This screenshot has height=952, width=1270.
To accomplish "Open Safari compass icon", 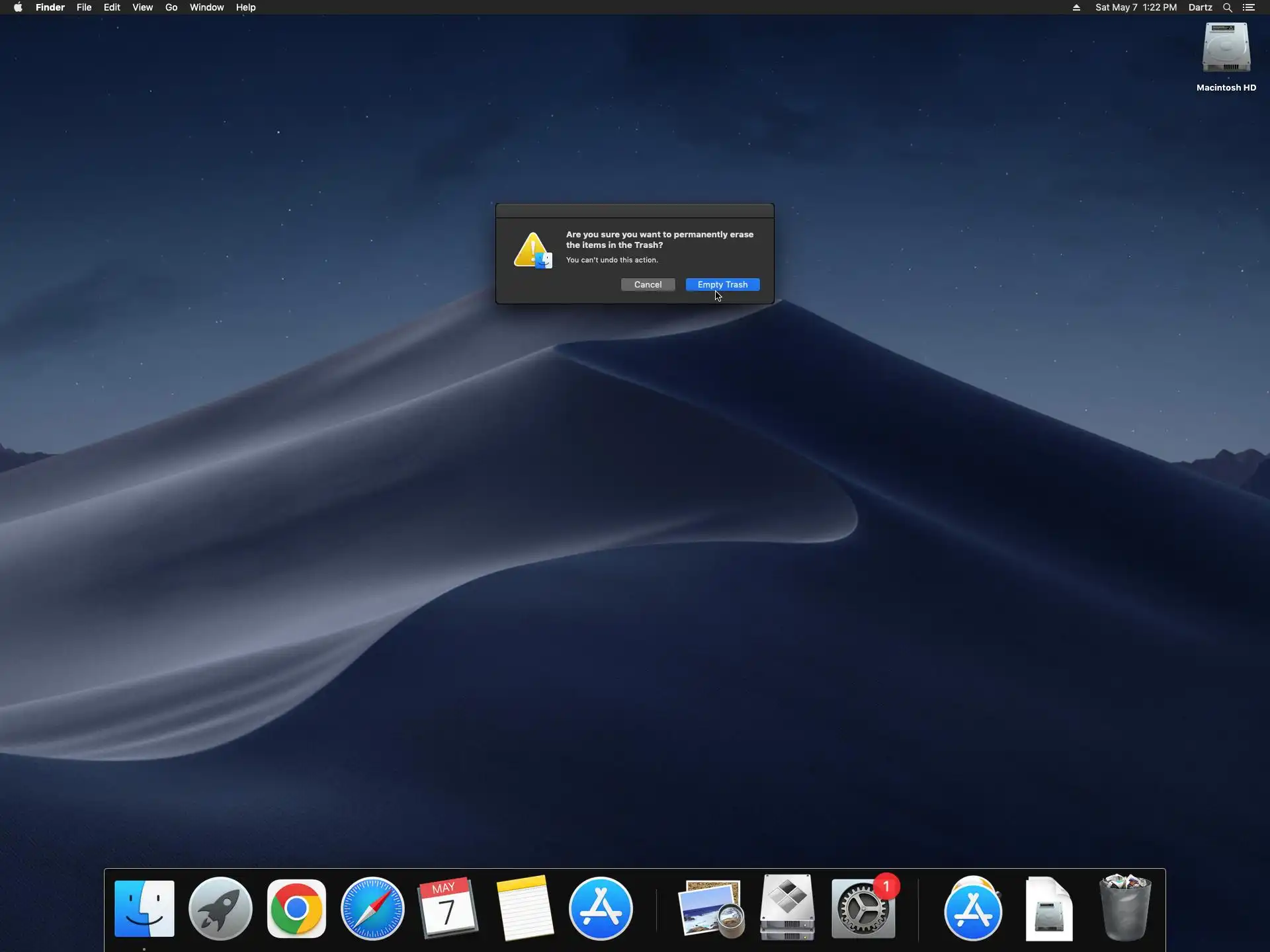I will point(372,908).
